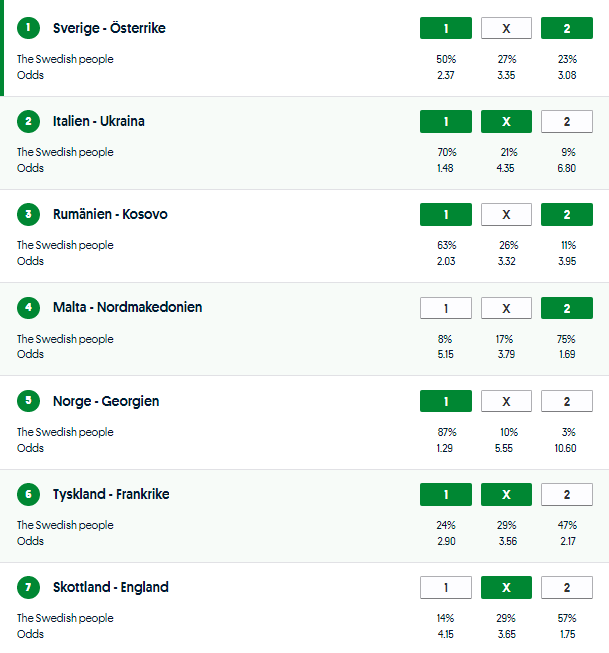This screenshot has width=609, height=653.
Task: Toggle home win for Sverige - Österrike
Action: coord(446,28)
